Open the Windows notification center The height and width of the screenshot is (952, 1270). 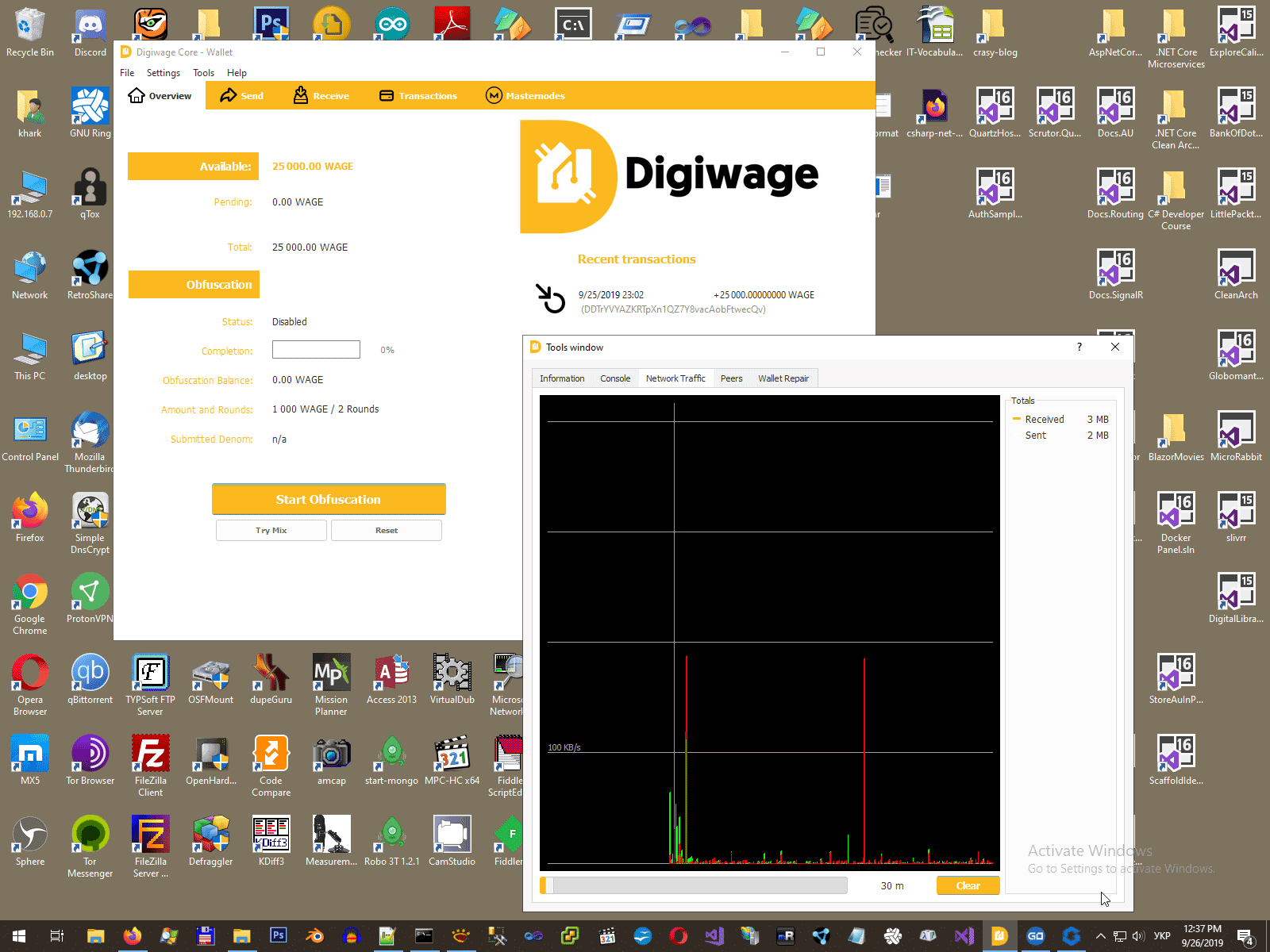[x=1245, y=936]
